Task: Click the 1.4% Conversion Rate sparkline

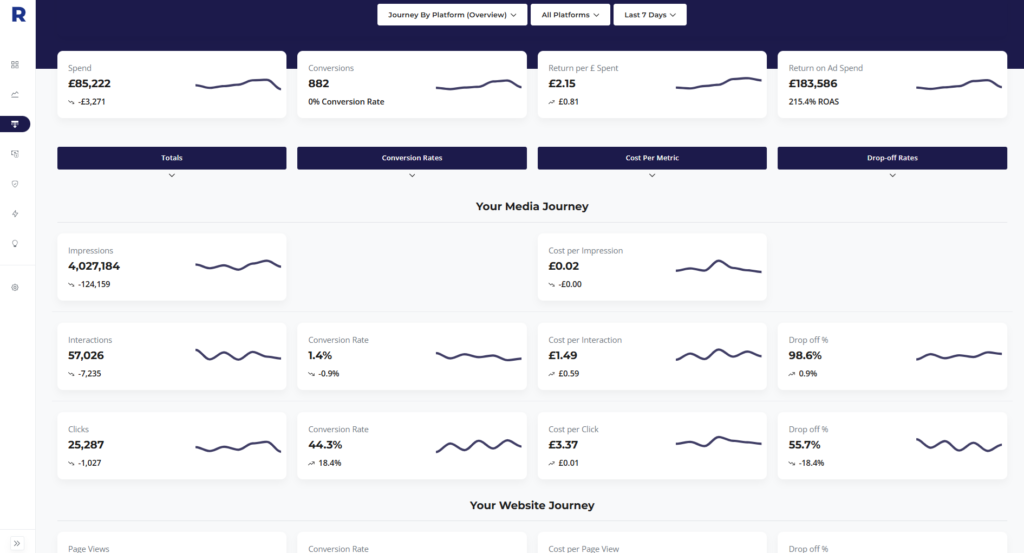Action: tap(479, 356)
